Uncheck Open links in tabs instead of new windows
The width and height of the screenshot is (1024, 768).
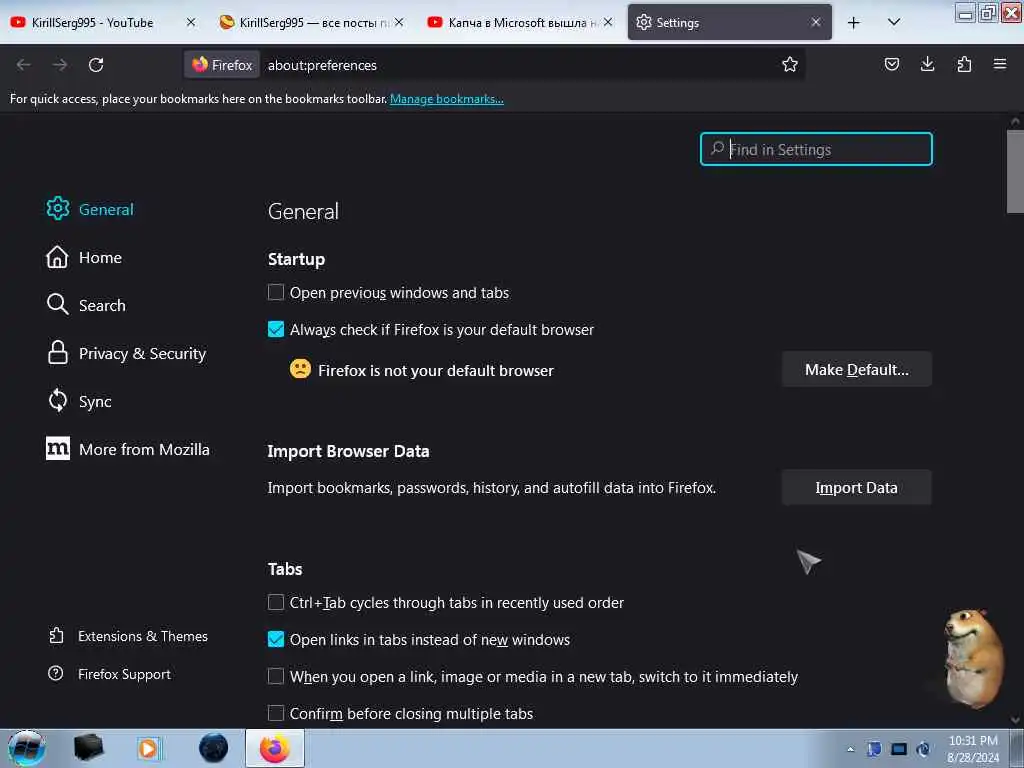point(276,639)
